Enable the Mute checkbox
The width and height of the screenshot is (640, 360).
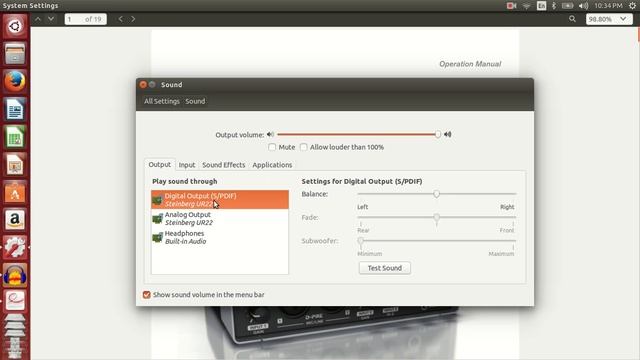[272, 147]
